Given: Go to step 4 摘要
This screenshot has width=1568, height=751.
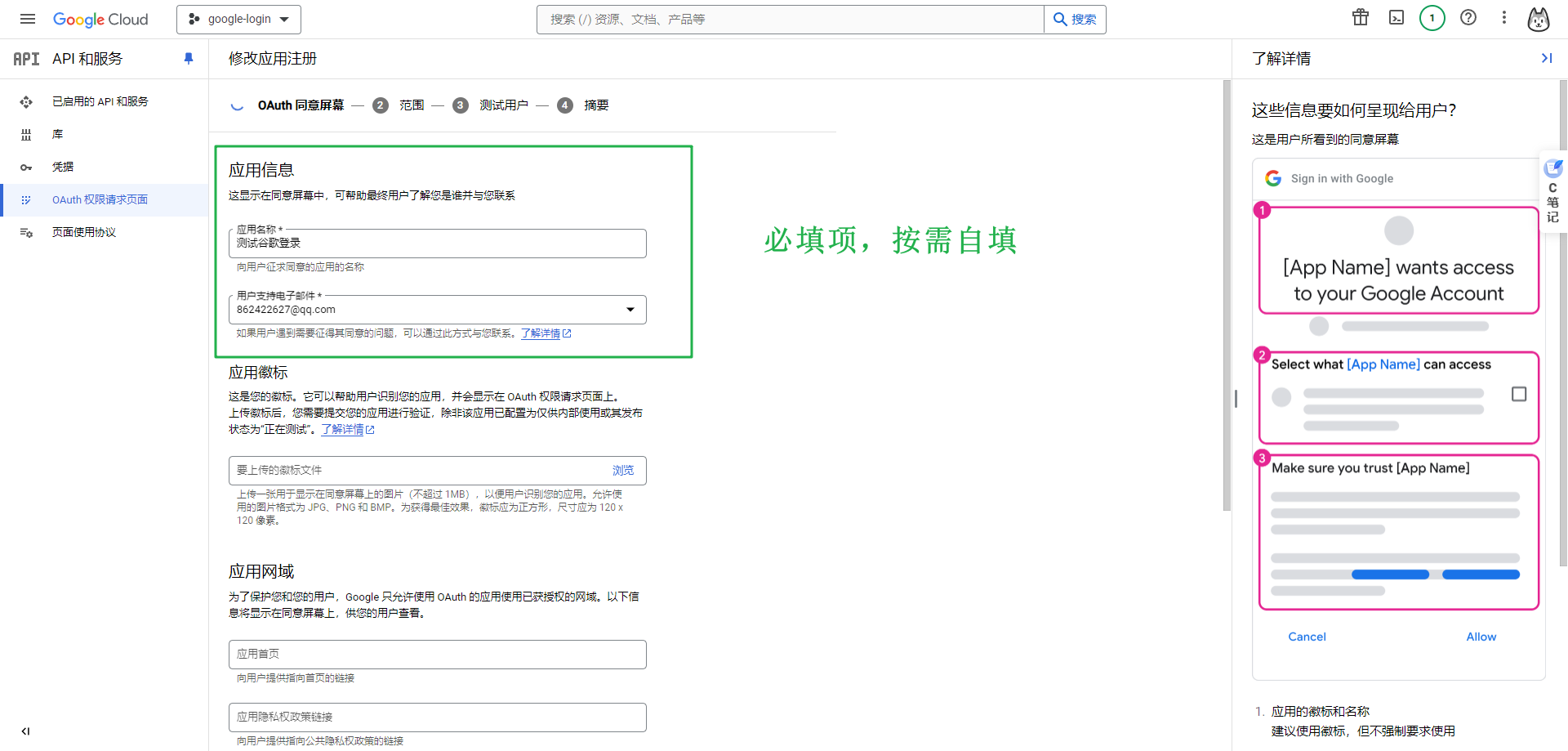Looking at the screenshot, I should [583, 105].
